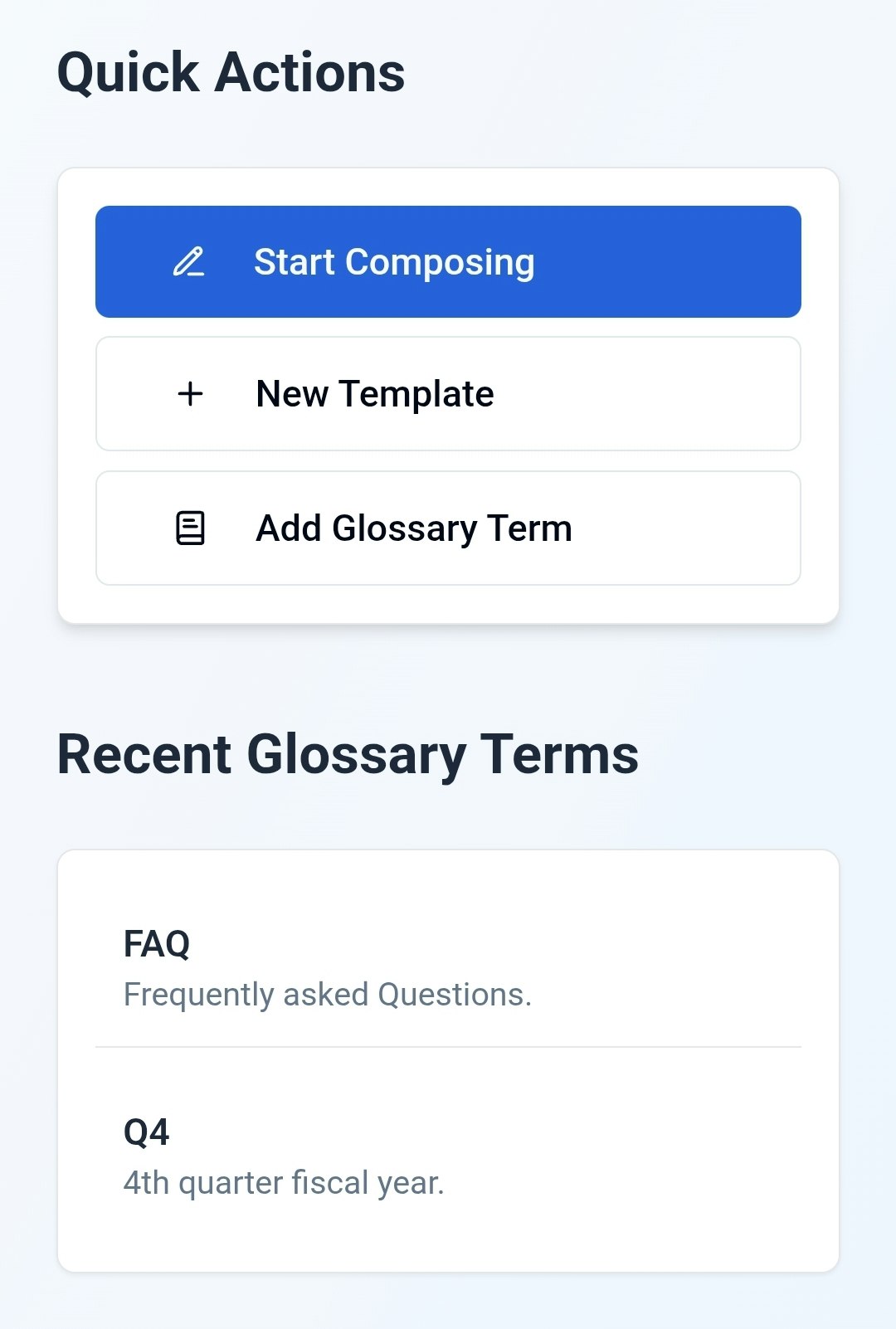
Task: Click the 'Frequently asked Questions.' description
Action: pyautogui.click(x=328, y=995)
